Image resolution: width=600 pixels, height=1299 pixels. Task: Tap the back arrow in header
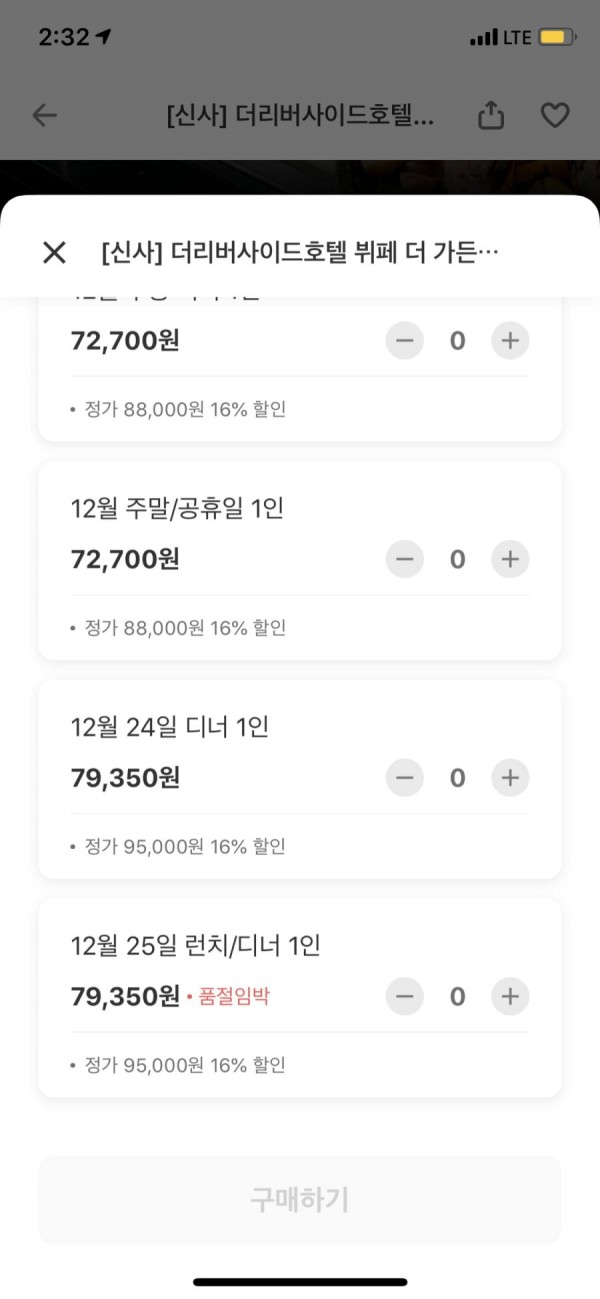coord(45,115)
